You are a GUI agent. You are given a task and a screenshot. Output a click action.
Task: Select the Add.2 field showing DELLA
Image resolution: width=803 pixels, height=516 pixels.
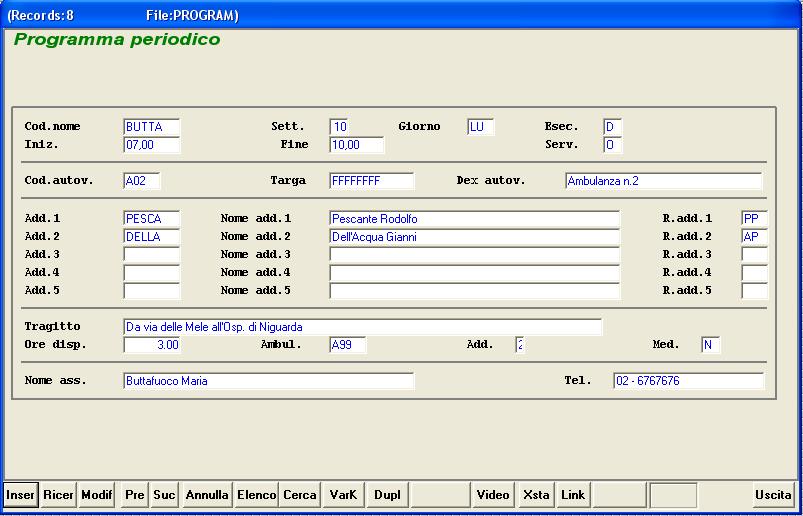(152, 237)
